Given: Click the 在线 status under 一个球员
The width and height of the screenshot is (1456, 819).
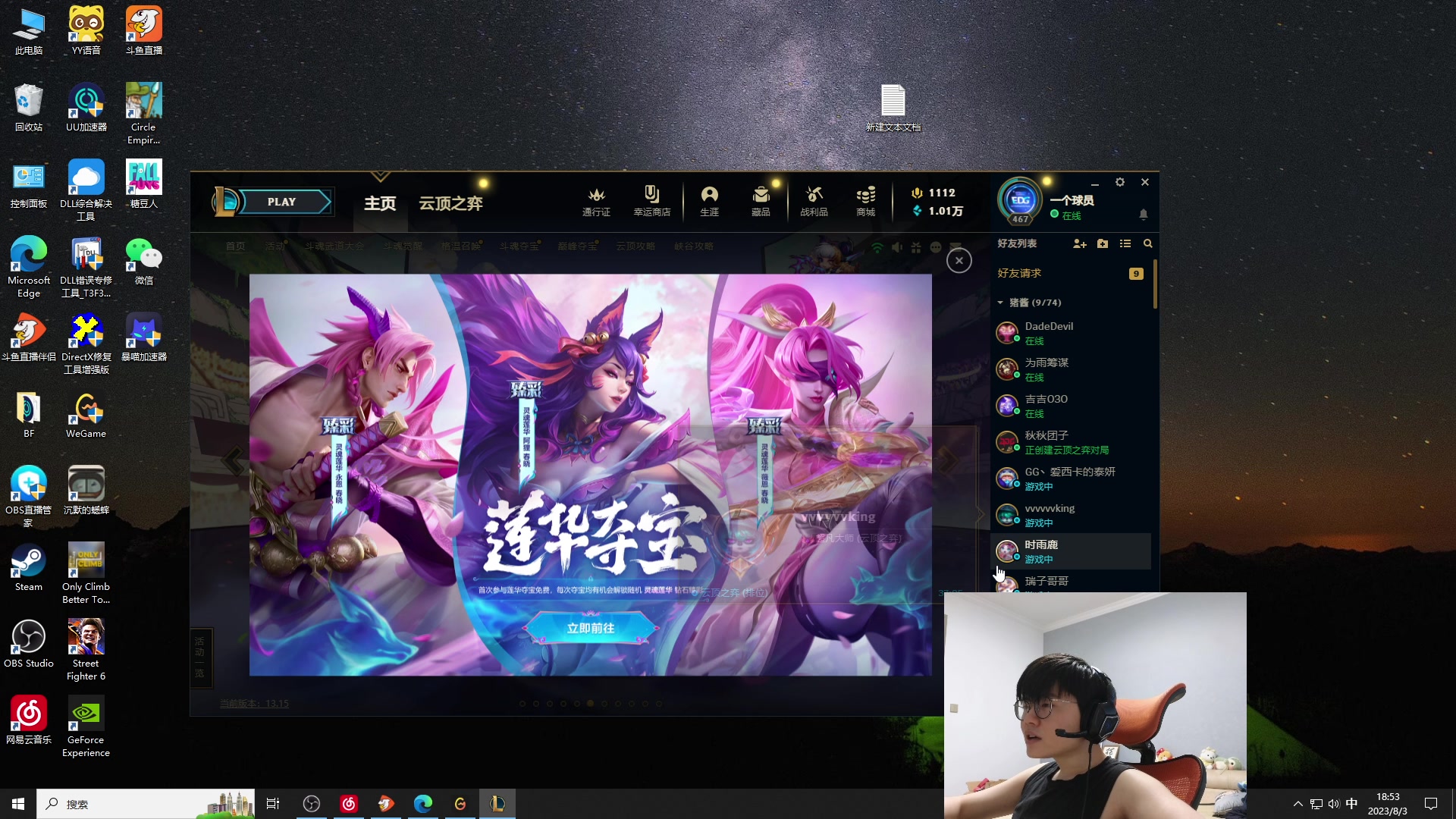Looking at the screenshot, I should 1066,215.
